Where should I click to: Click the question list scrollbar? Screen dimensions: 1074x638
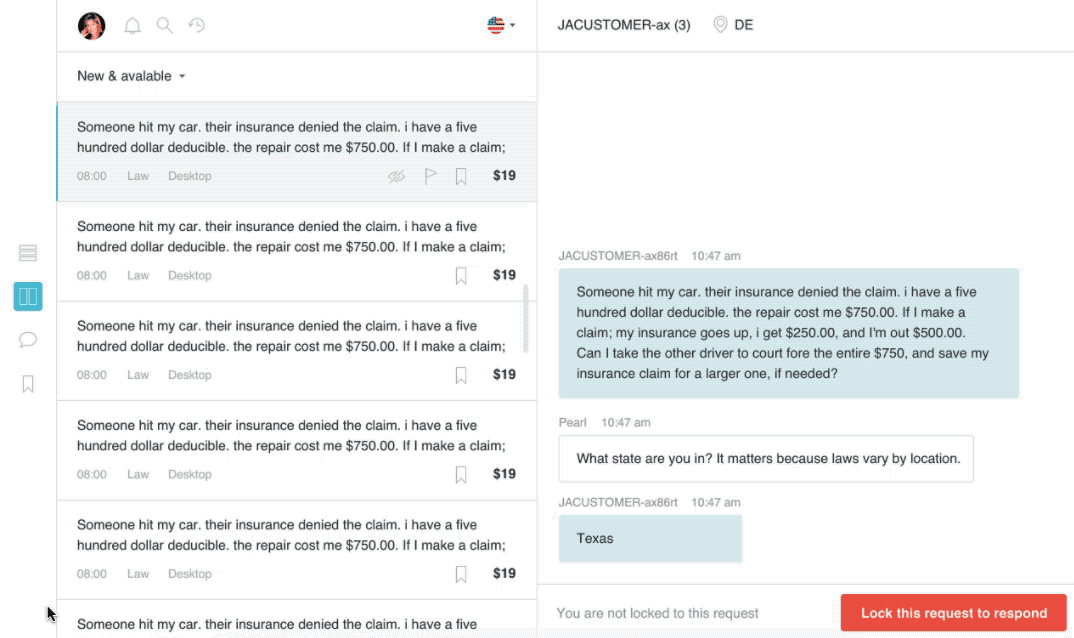pos(526,320)
